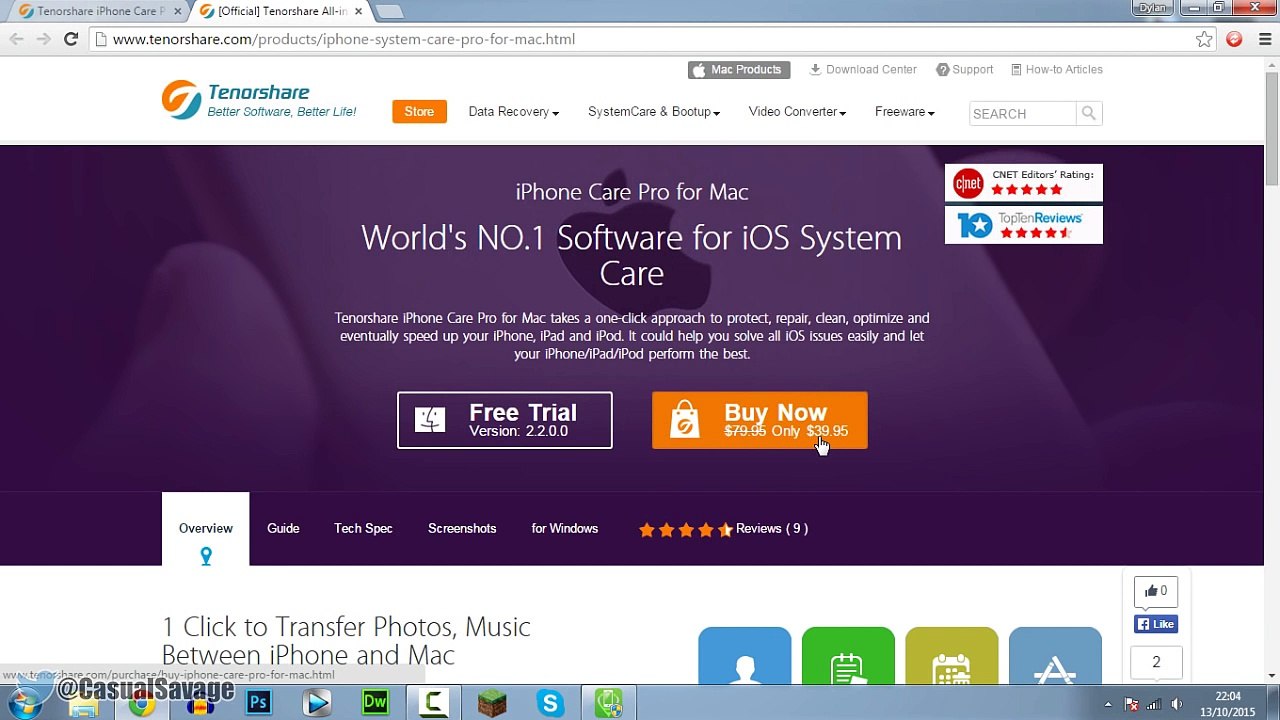This screenshot has width=1280, height=720.
Task: Click the App Store feature icon
Action: [x=1055, y=656]
